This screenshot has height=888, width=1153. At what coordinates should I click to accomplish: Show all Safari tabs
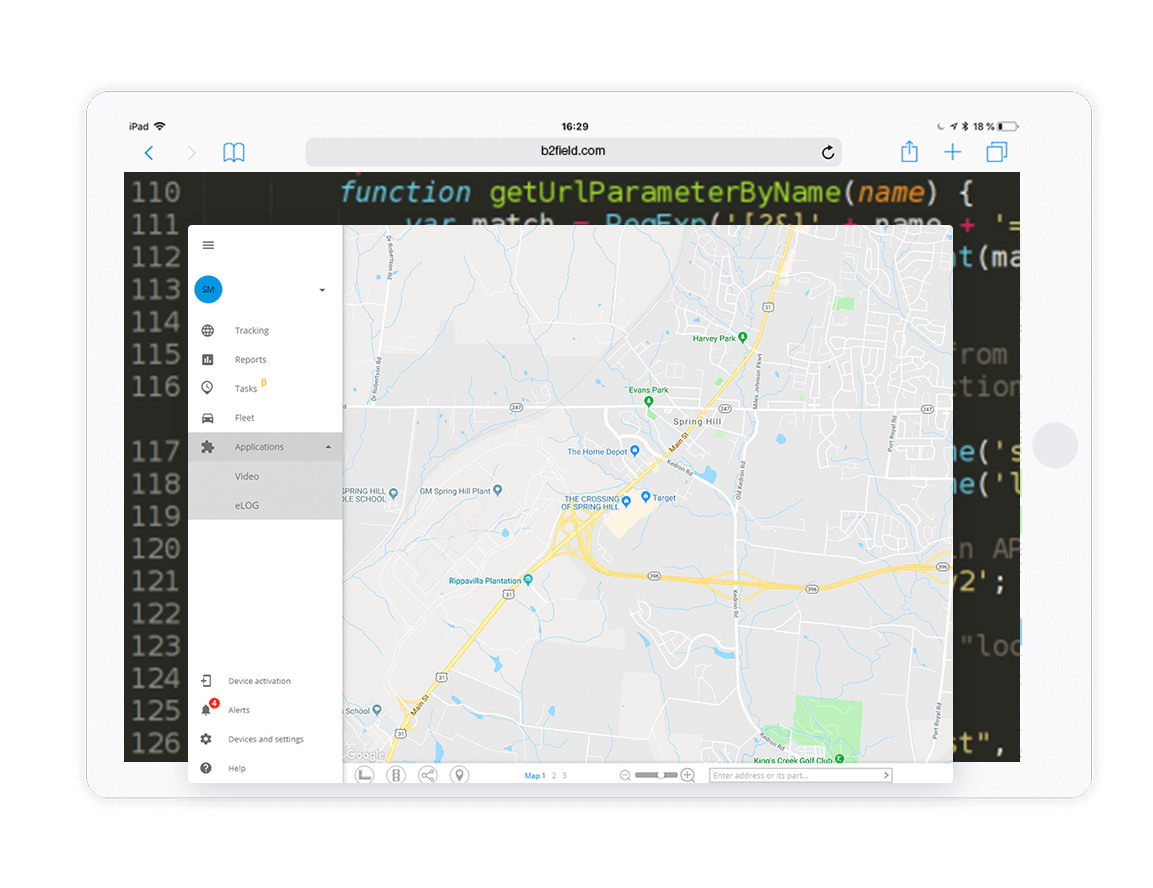996,152
